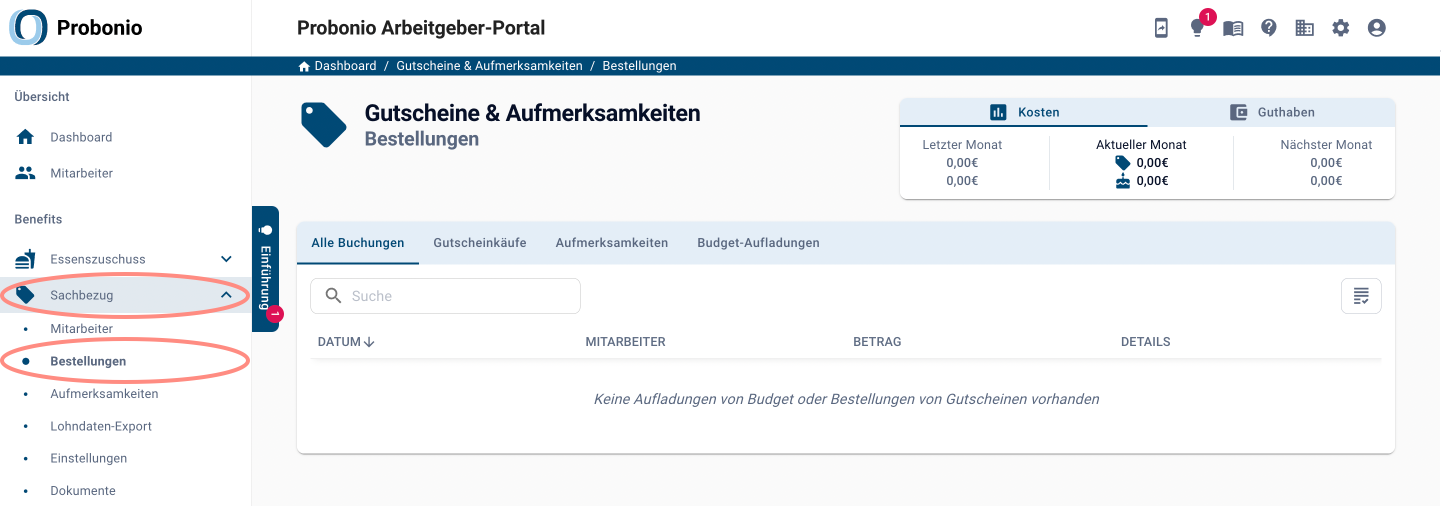
Task: Sort by DATUM column header
Action: pyautogui.click(x=339, y=342)
